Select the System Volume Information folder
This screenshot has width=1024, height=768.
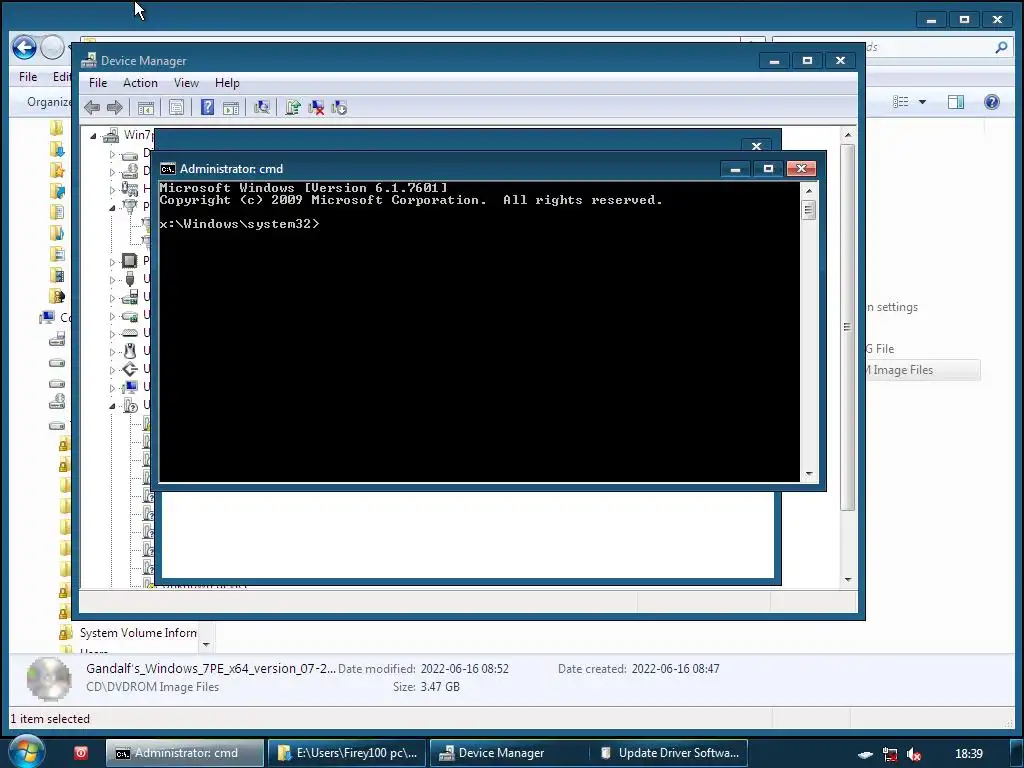138,633
